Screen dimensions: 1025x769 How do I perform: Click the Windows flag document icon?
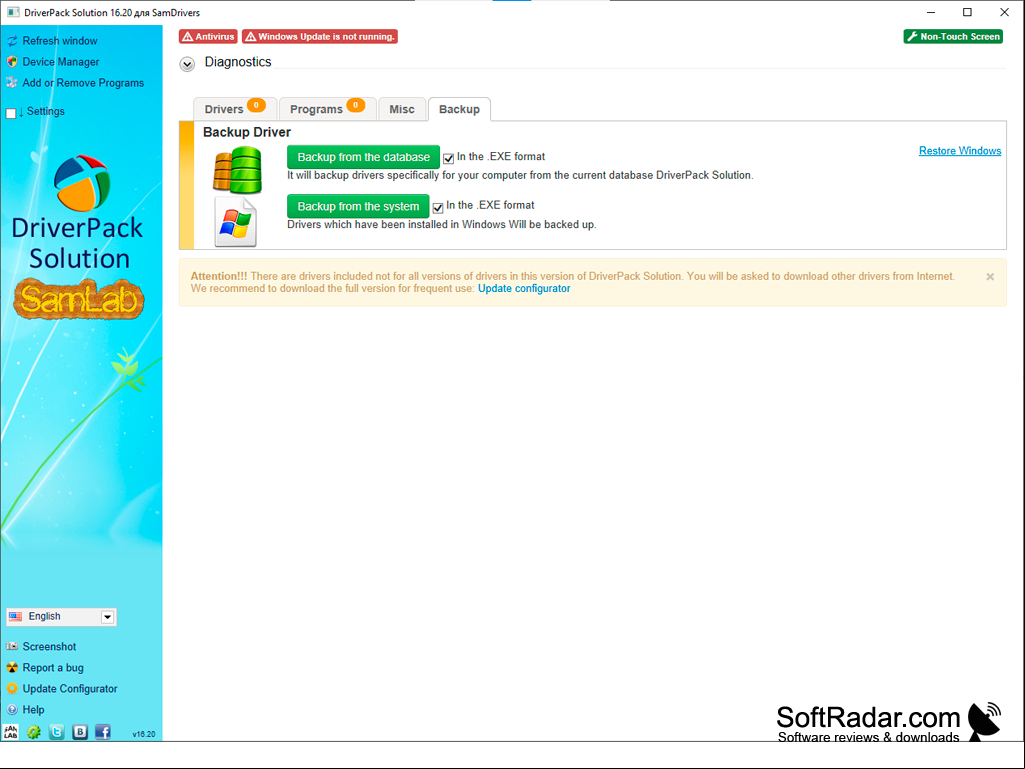[235, 222]
